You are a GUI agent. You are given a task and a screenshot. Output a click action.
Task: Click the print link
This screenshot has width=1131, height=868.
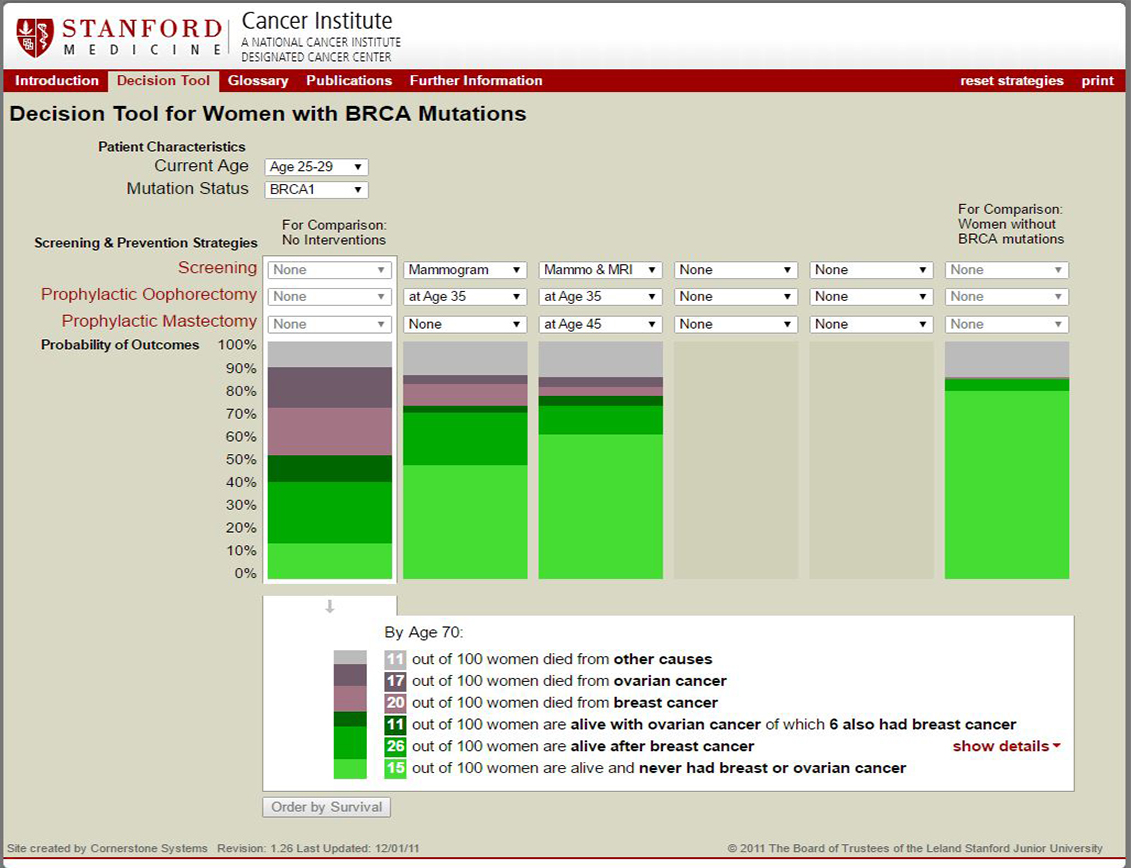(x=1097, y=81)
